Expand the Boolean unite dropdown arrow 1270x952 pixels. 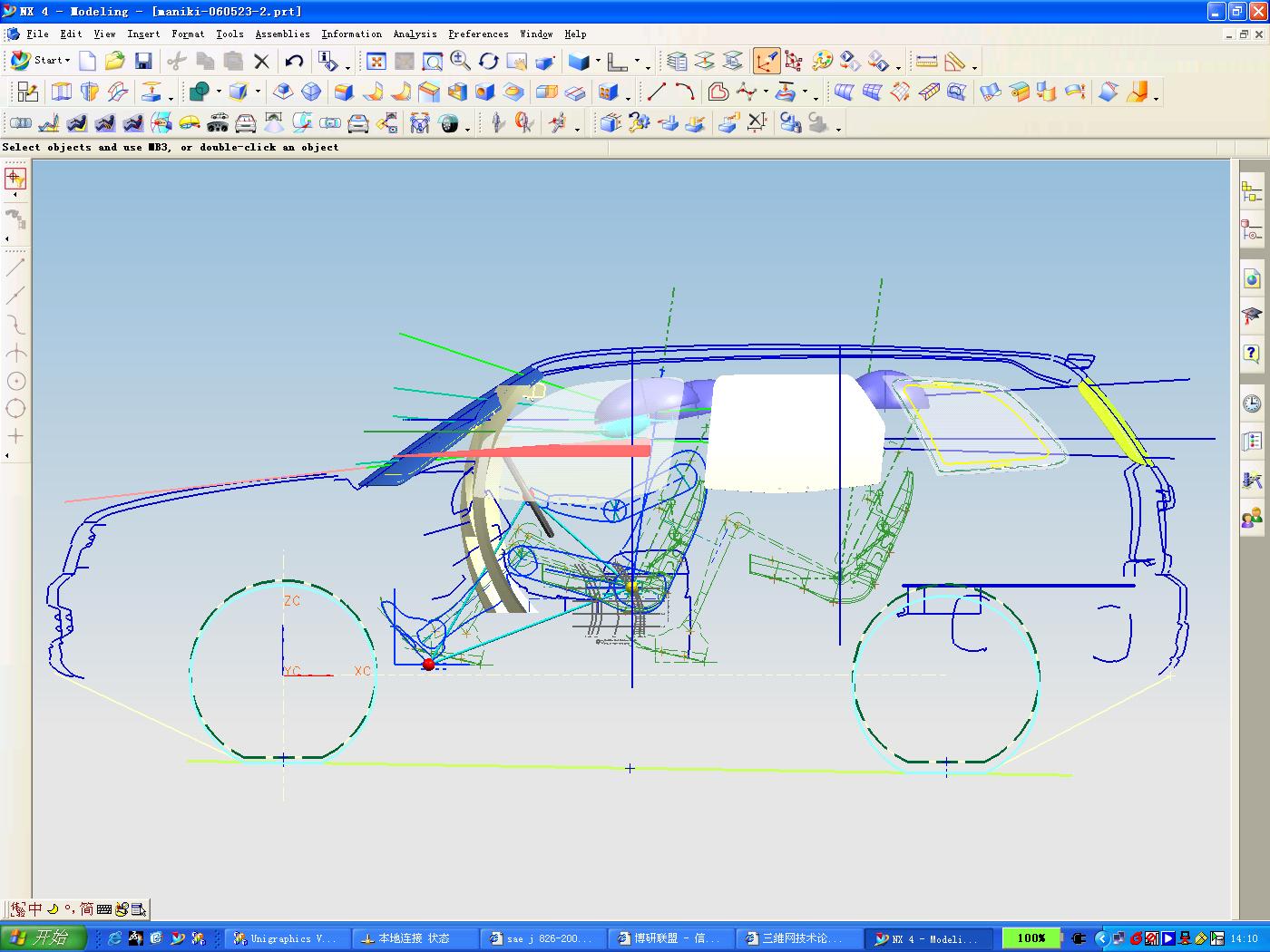(x=219, y=92)
